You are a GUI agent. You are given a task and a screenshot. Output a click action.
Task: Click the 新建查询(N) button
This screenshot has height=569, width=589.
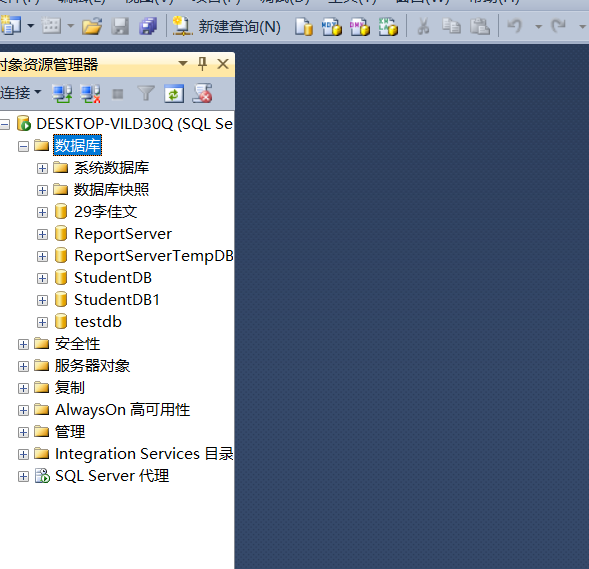click(227, 27)
